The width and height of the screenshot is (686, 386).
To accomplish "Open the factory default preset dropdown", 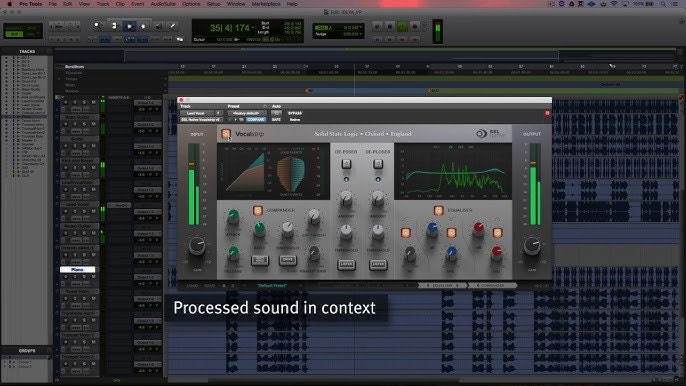I will coord(246,113).
